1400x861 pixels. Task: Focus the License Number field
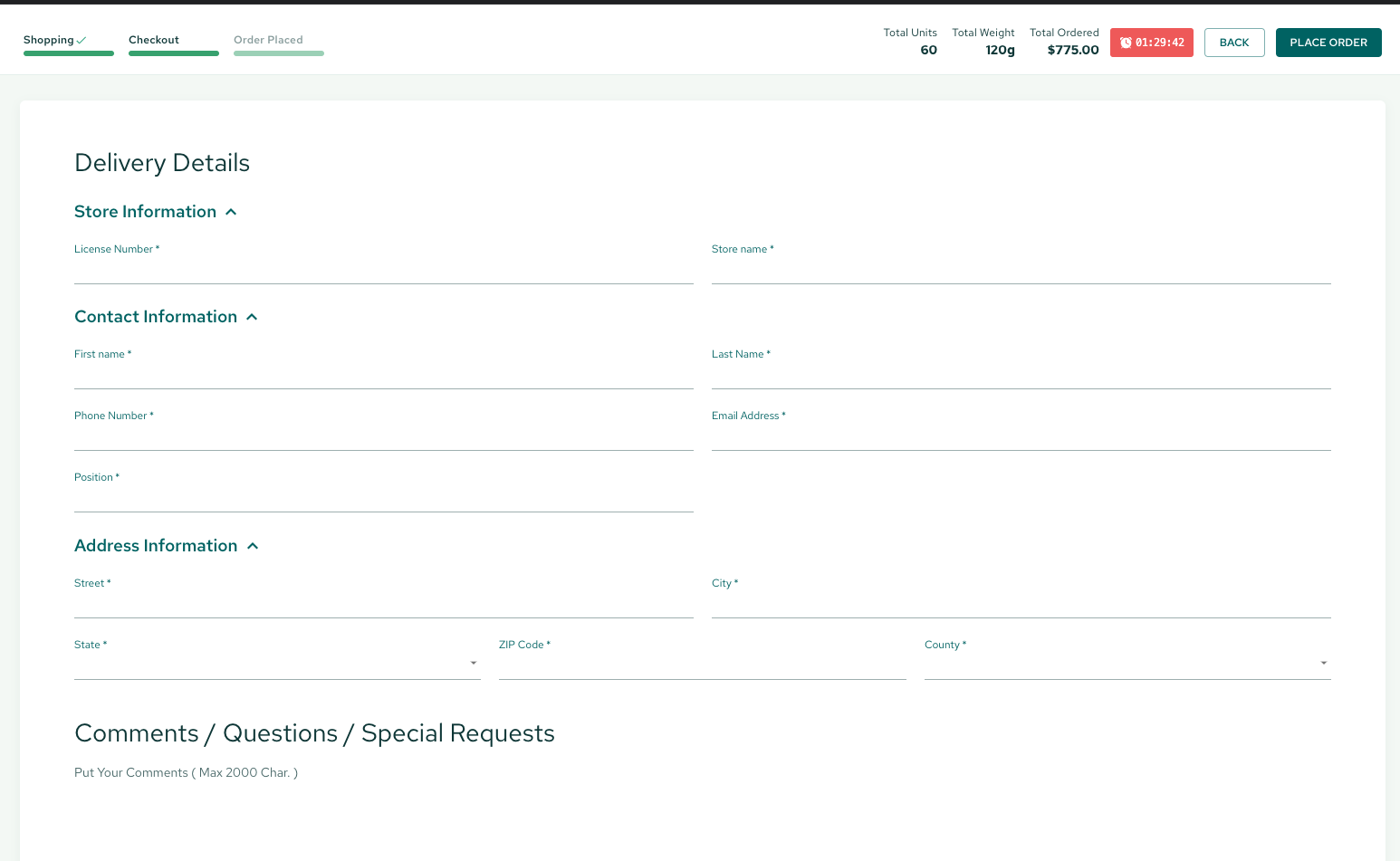tap(384, 271)
